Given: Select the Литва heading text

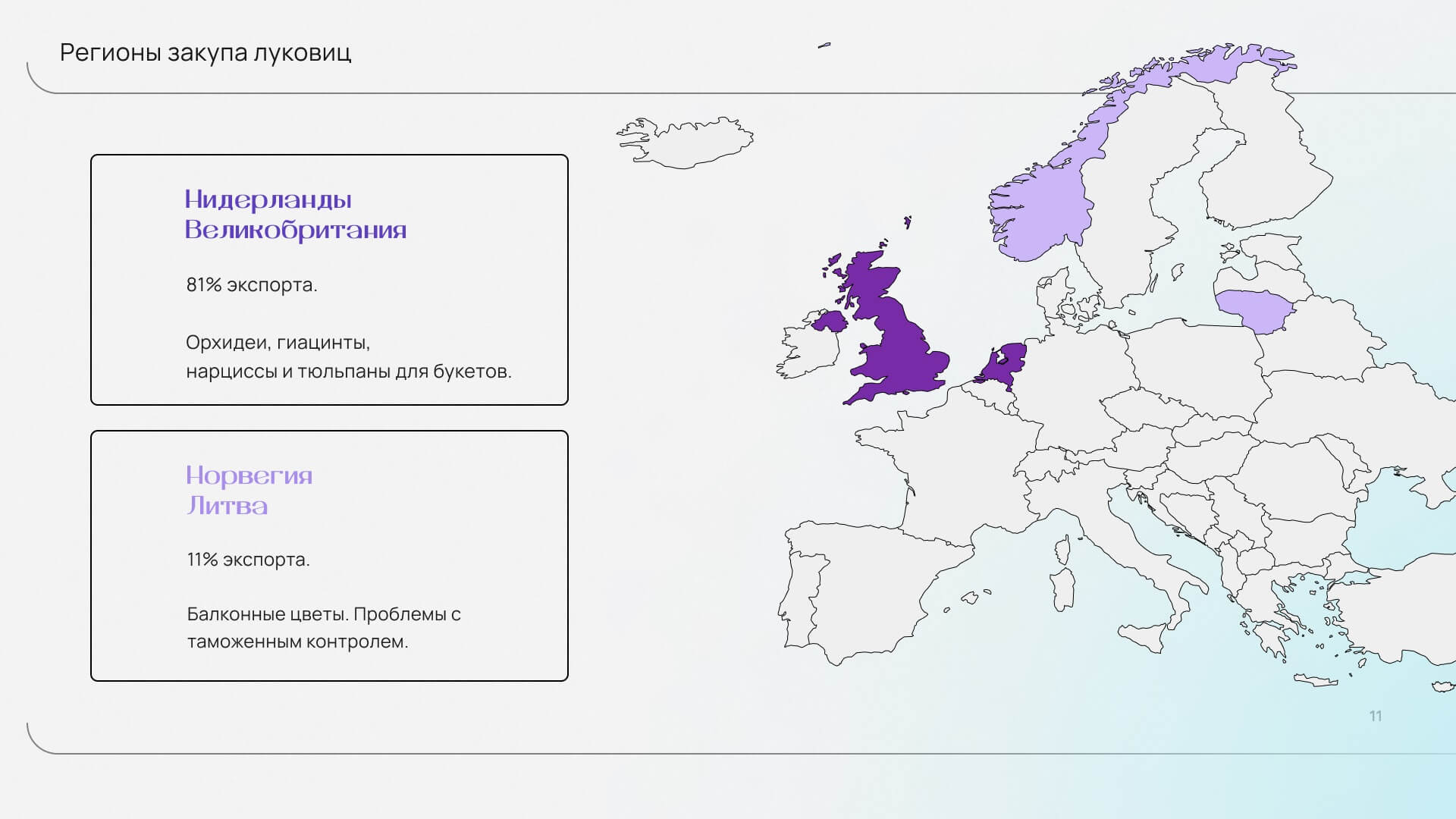Looking at the screenshot, I should (227, 506).
